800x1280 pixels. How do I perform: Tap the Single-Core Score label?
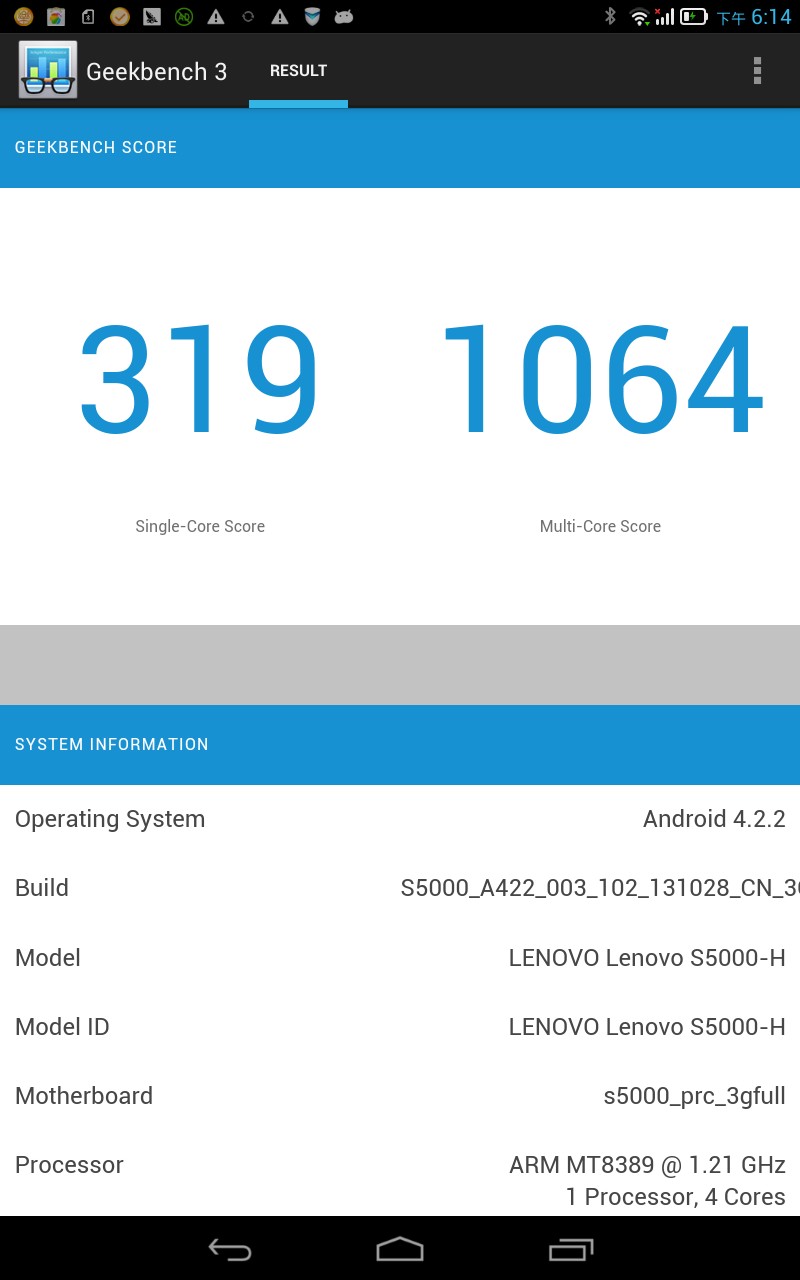click(200, 526)
